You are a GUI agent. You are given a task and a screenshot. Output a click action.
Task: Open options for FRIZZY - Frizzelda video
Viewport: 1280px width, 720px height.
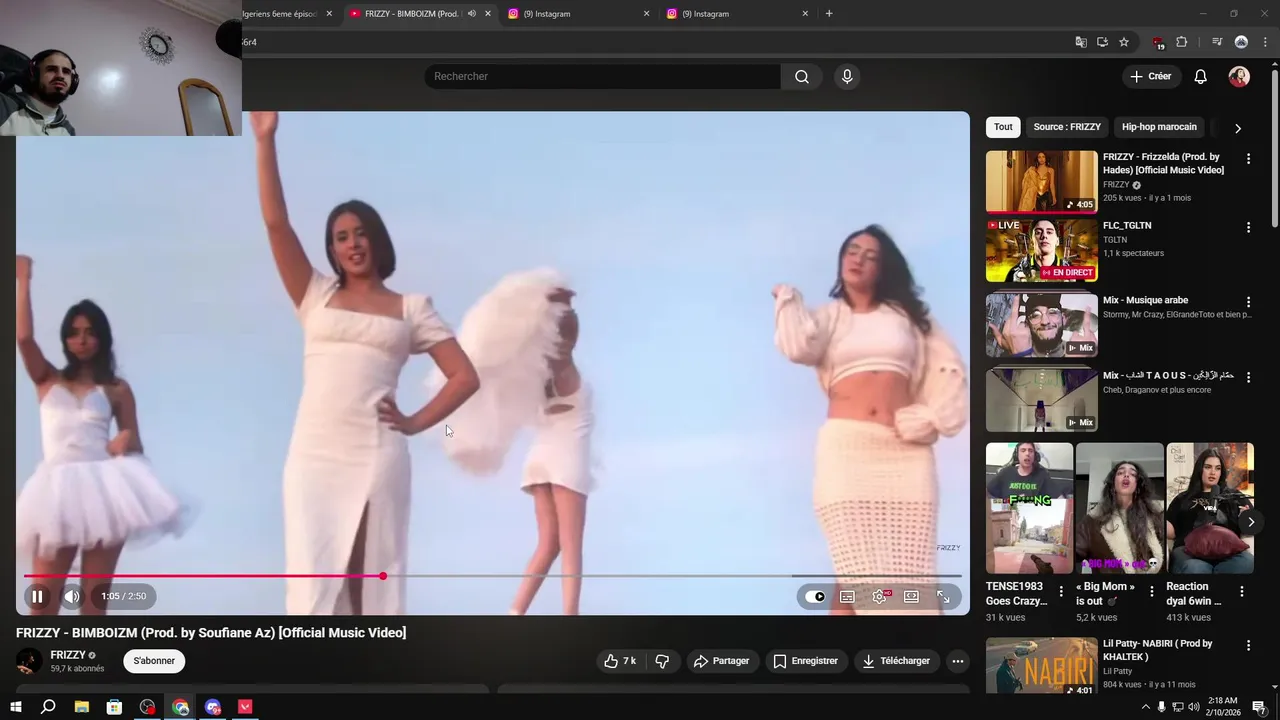(x=1248, y=159)
